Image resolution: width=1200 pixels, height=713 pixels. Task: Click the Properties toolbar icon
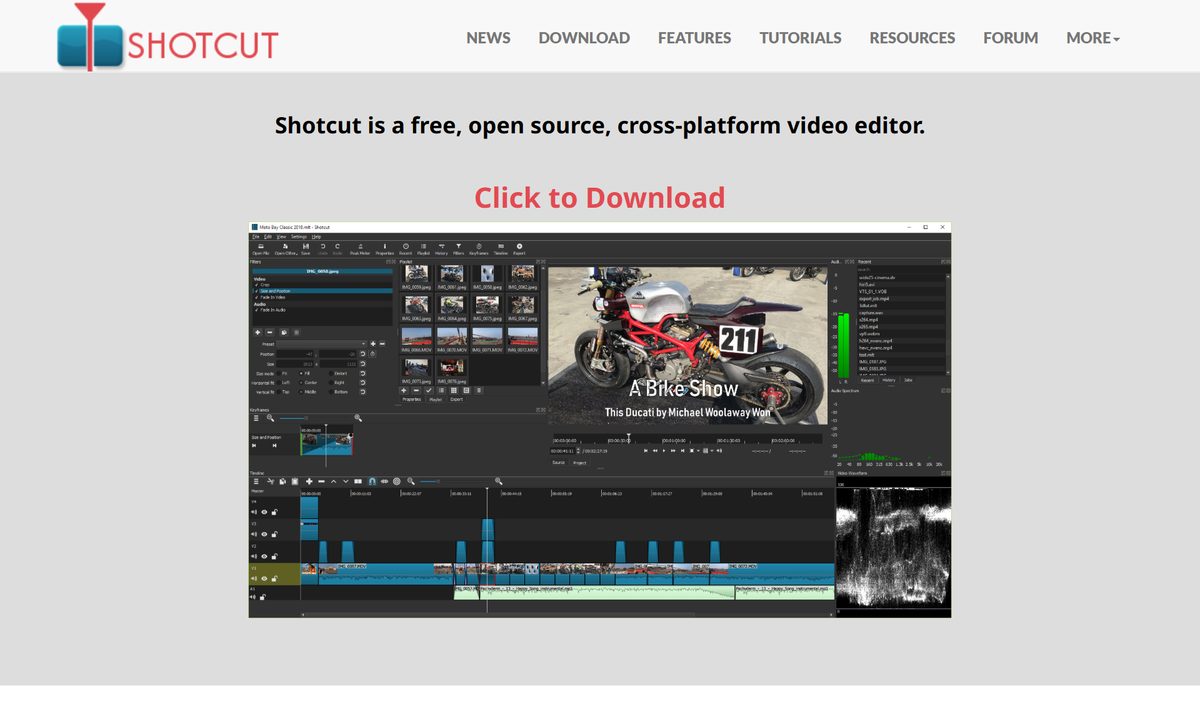385,246
